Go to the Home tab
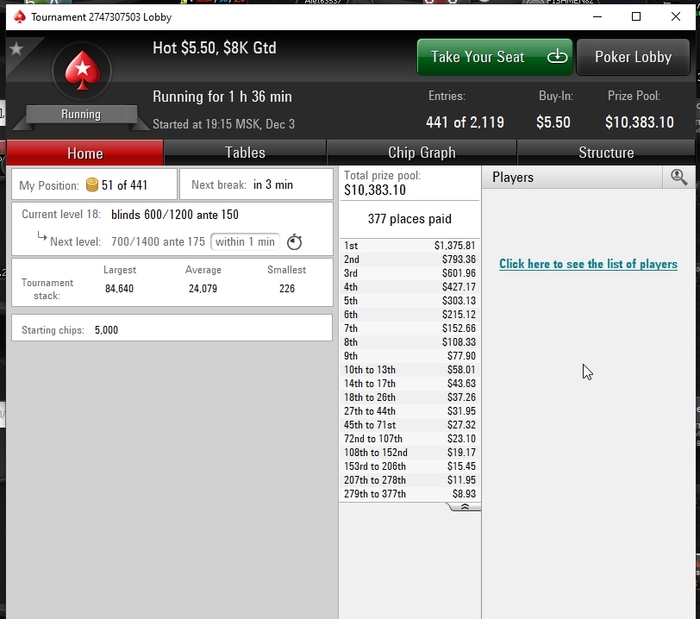Viewport: 700px width, 619px height. [85, 153]
